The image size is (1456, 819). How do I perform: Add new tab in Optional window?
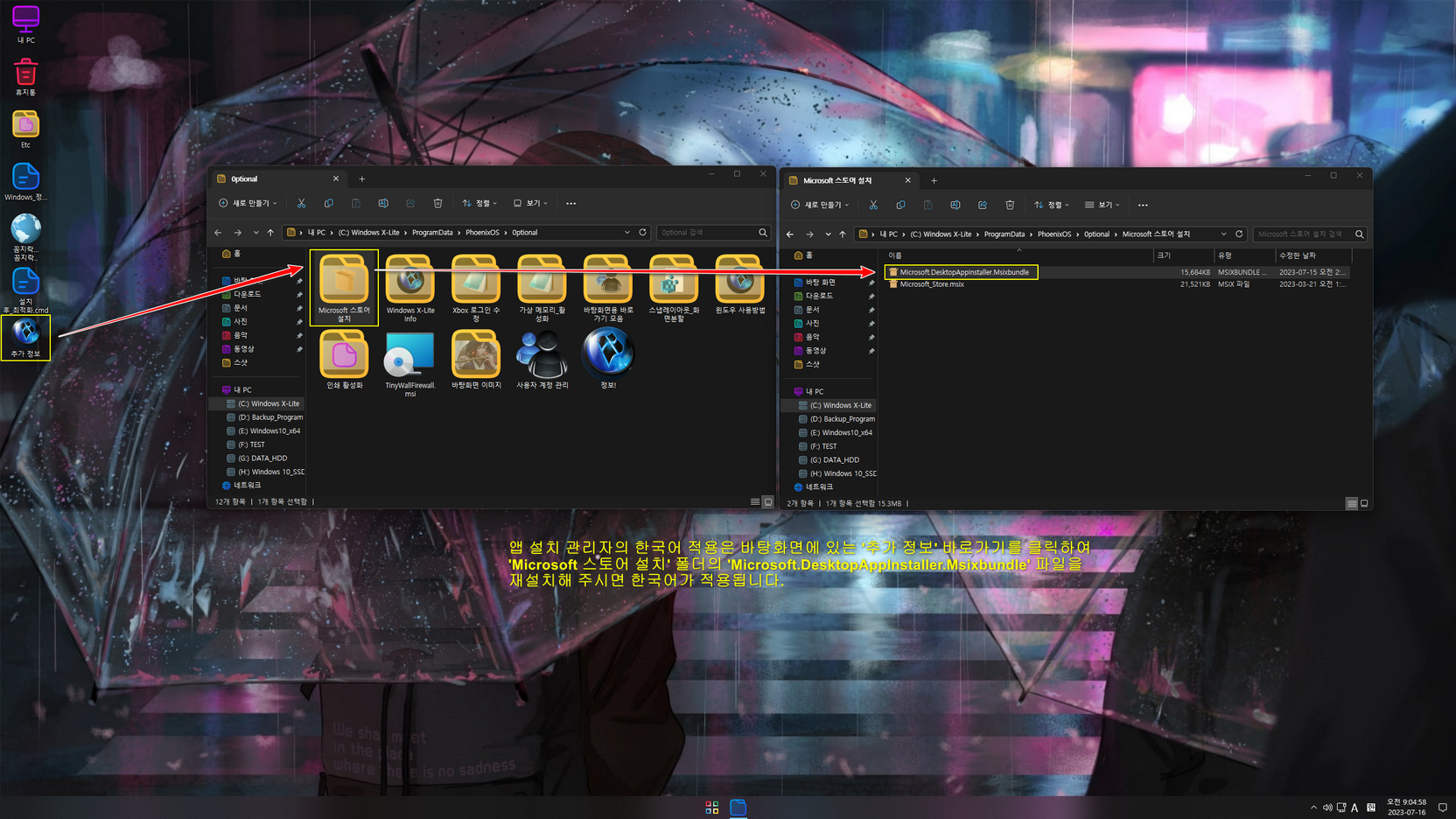(362, 179)
